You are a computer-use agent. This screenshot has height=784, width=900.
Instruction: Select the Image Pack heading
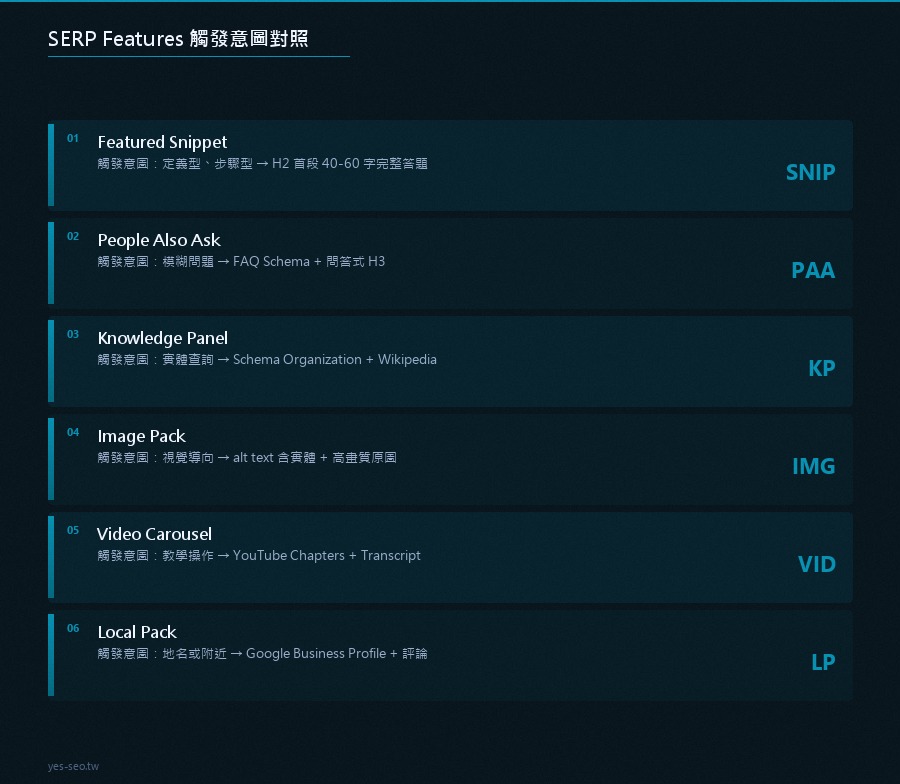pyautogui.click(x=141, y=436)
